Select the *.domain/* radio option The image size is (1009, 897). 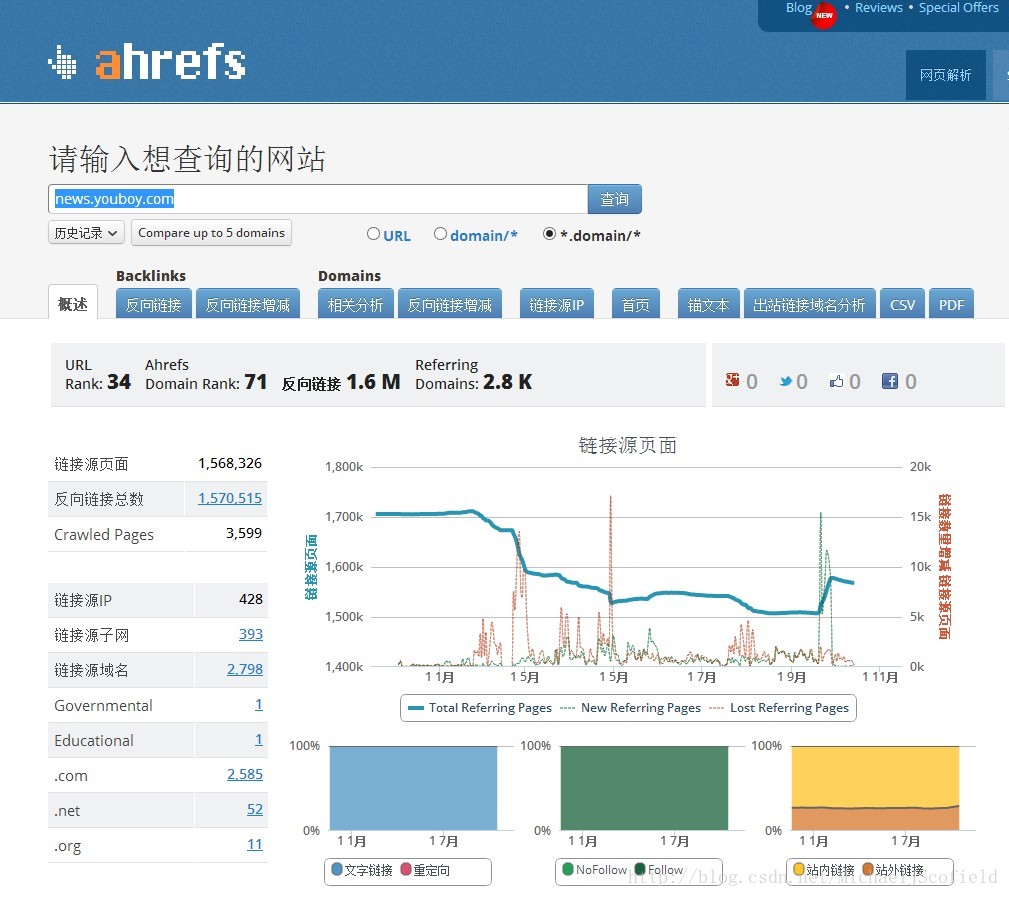coord(550,234)
